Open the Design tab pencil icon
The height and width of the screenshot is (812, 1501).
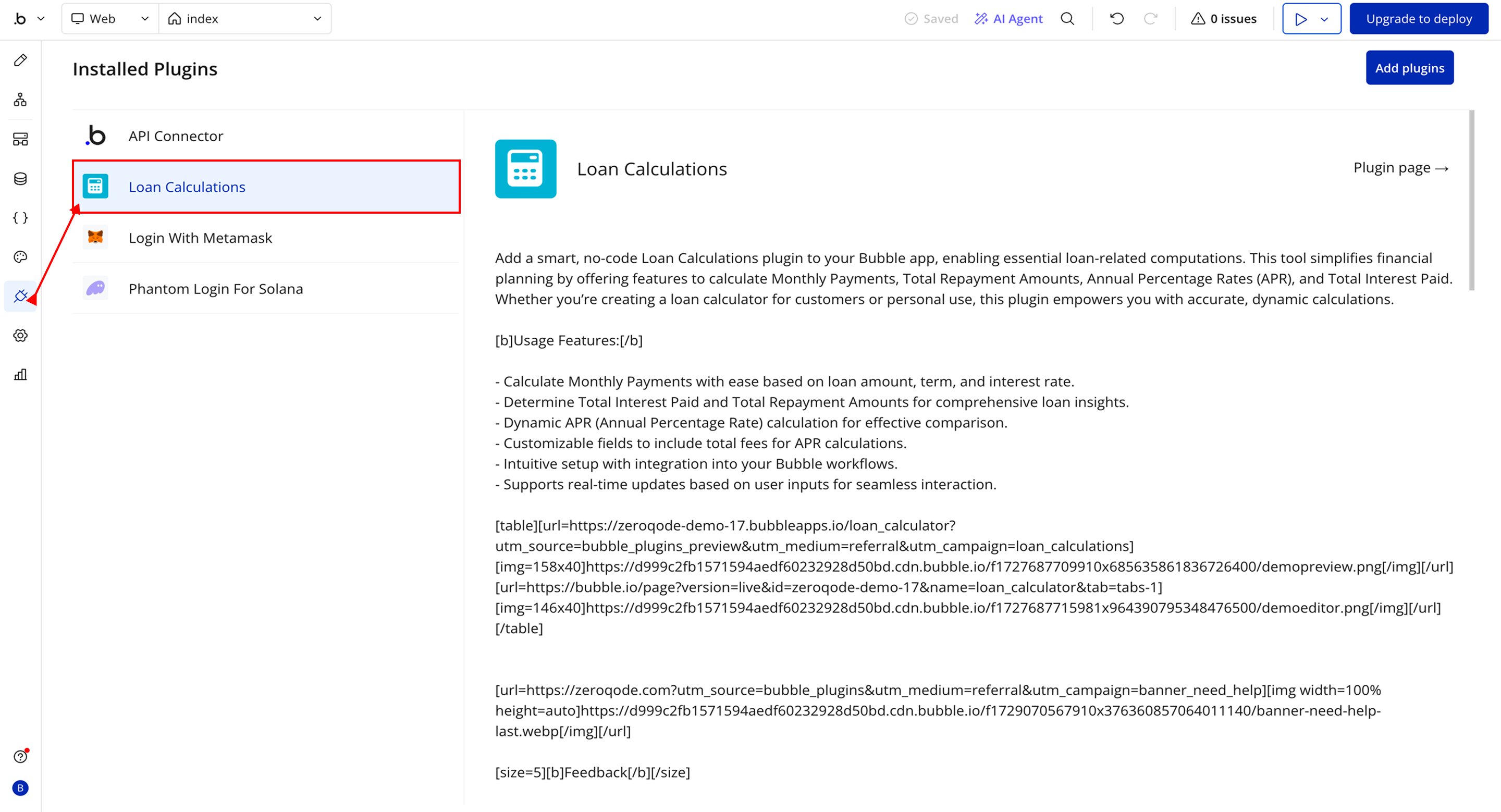pos(20,60)
